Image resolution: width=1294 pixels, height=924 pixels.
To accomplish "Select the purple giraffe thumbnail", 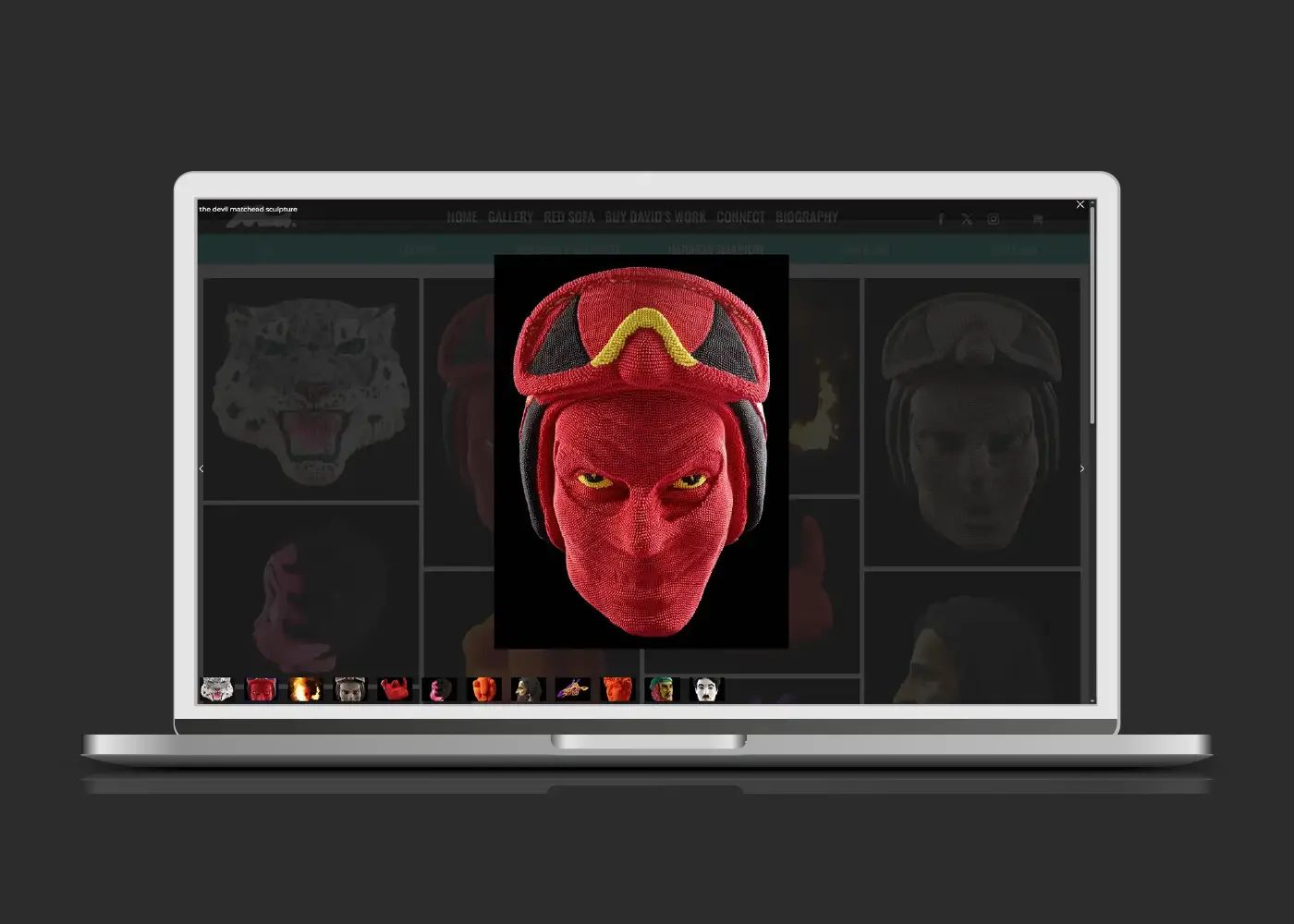I will 572,689.
